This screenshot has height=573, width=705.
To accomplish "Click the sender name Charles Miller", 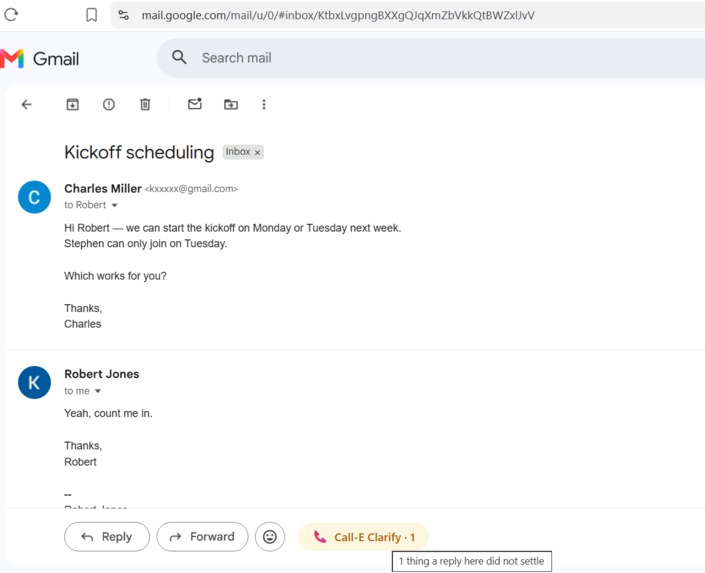I will point(103,188).
